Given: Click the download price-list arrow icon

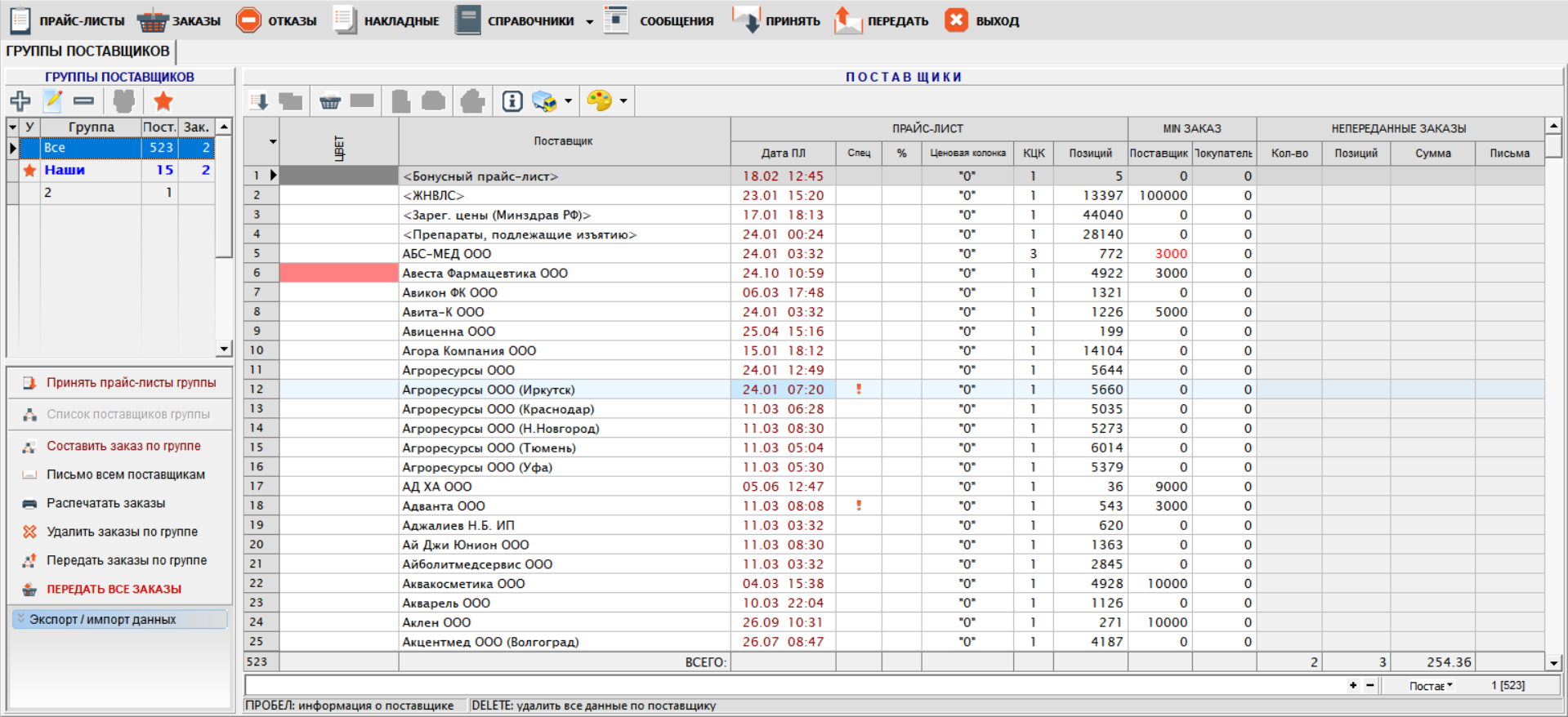Looking at the screenshot, I should click(x=259, y=101).
